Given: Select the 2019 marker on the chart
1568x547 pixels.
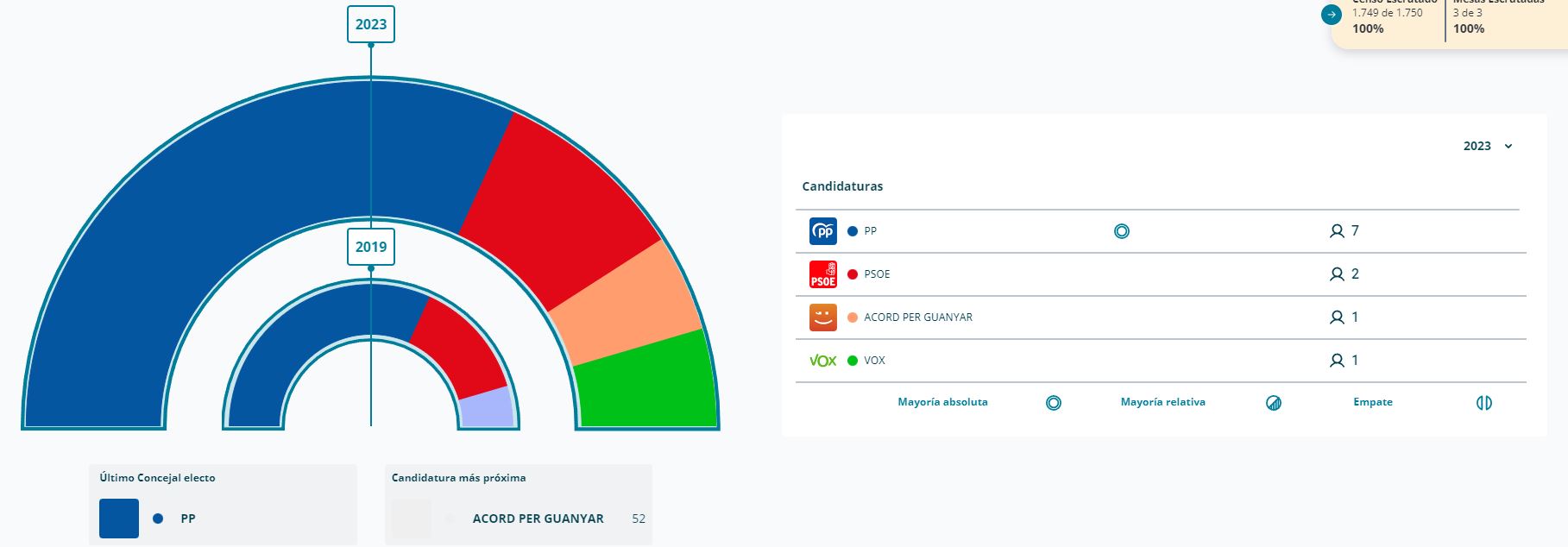Looking at the screenshot, I should pos(371,247).
